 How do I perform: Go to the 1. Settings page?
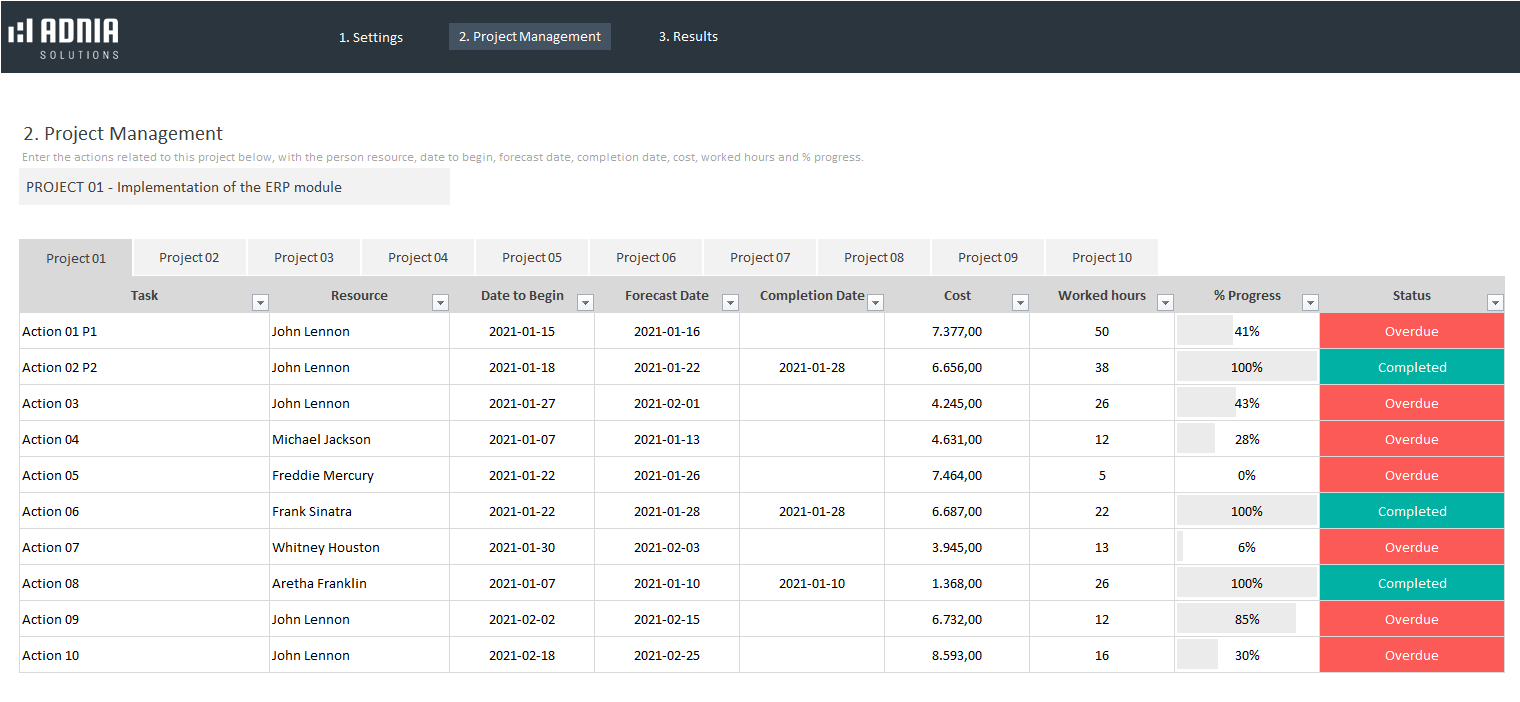370,37
